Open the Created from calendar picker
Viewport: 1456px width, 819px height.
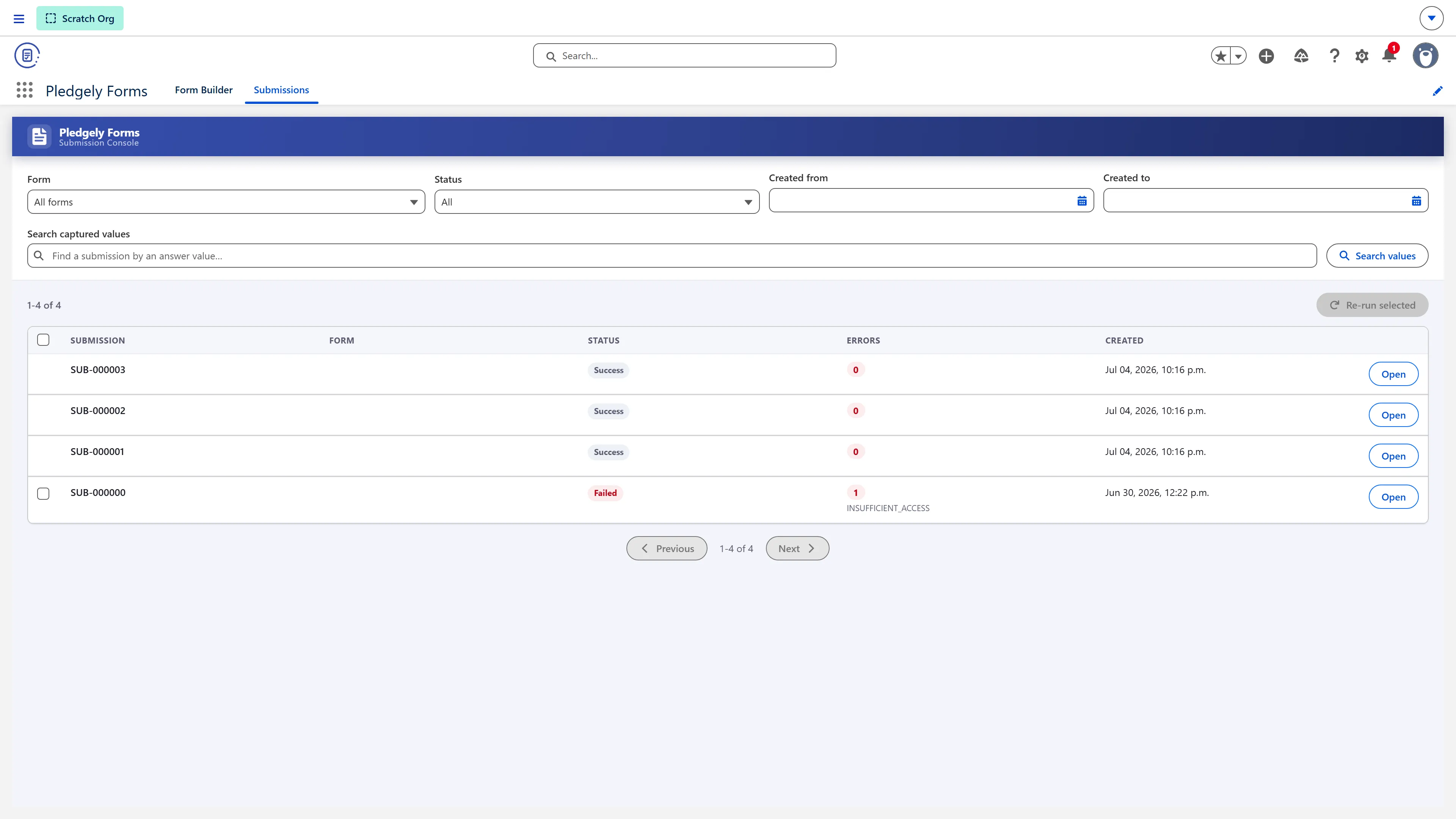pyautogui.click(x=1082, y=201)
